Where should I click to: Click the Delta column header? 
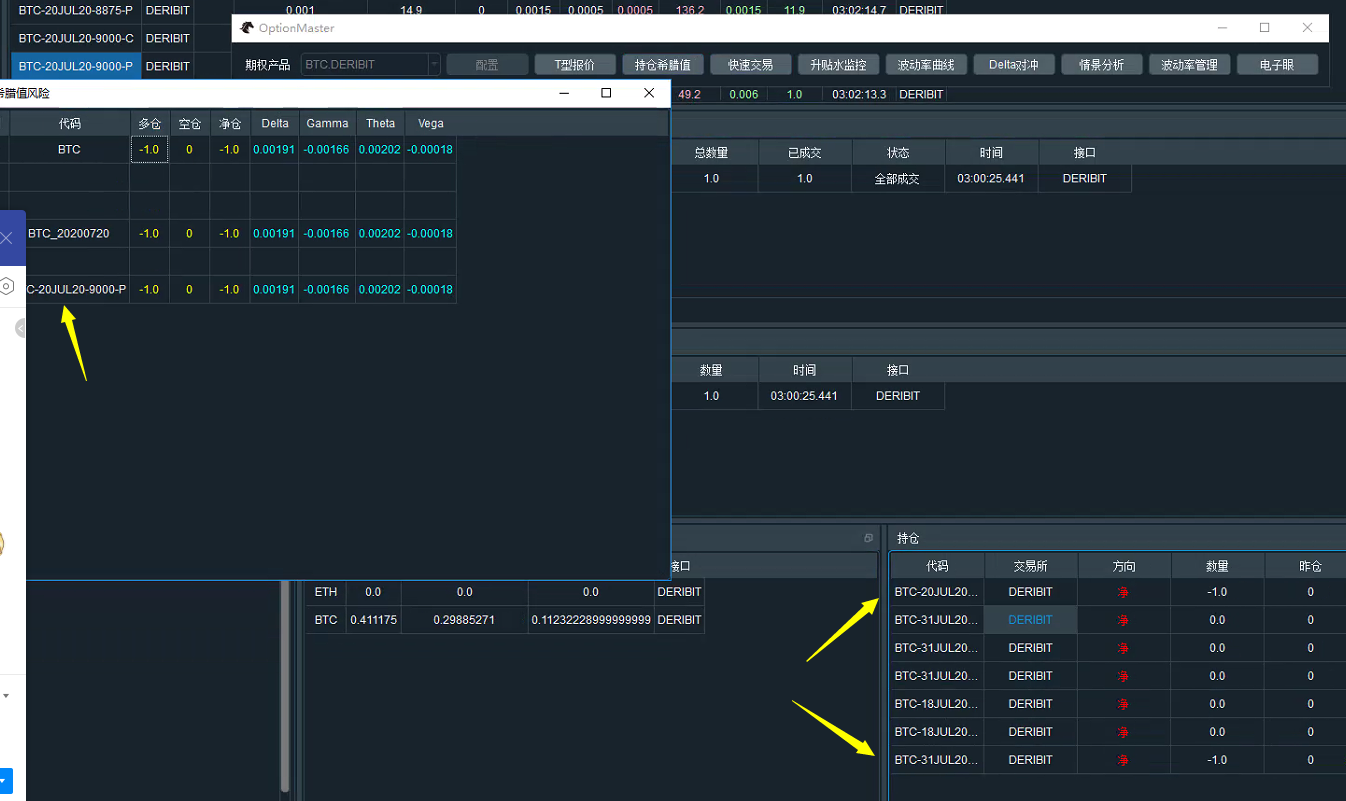(275, 123)
